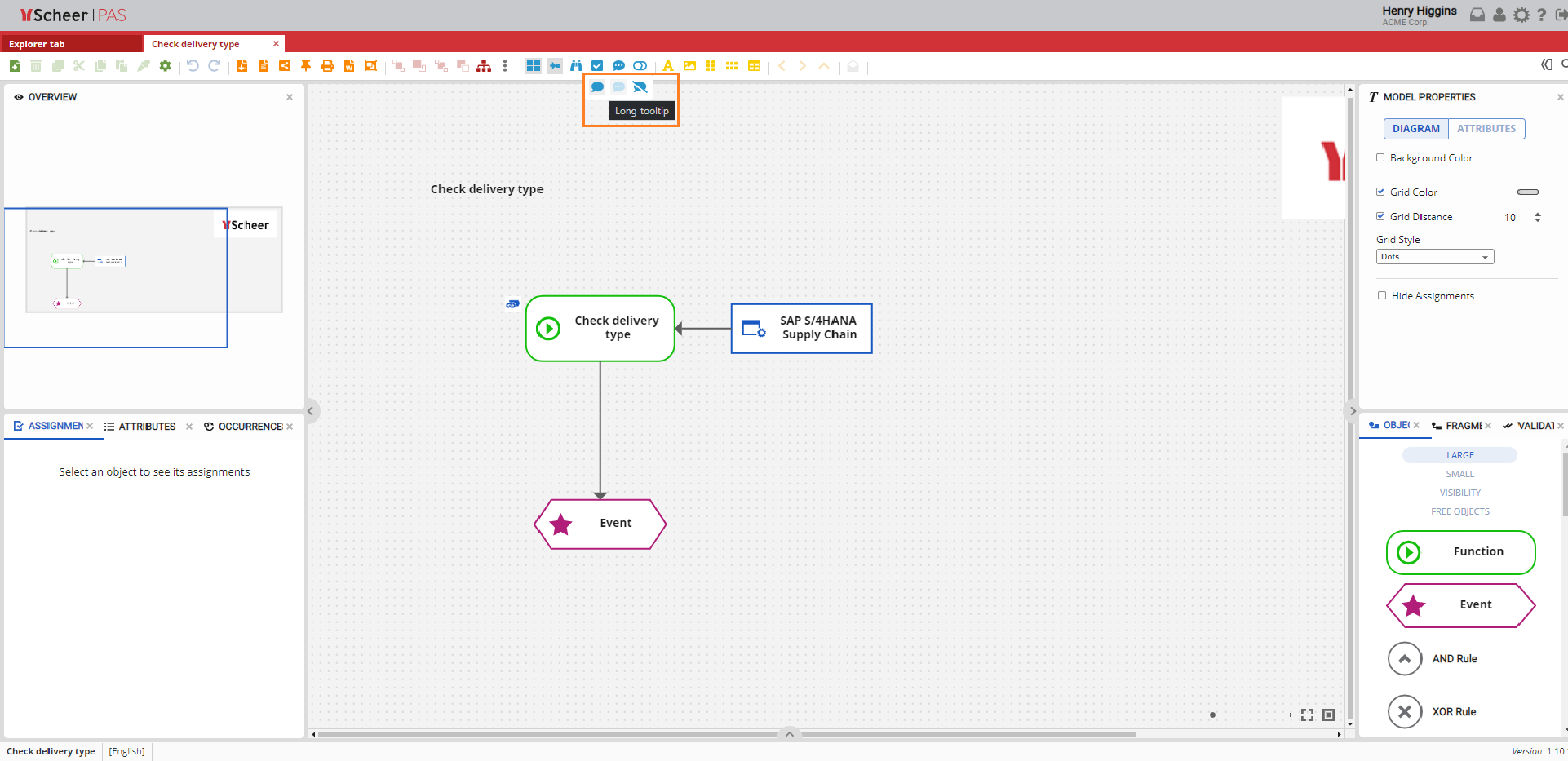Click the Grid Distance stepper arrows

1538,217
